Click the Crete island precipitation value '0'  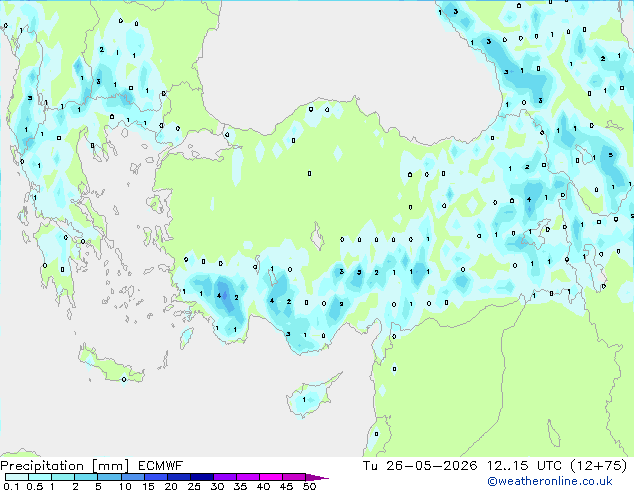point(124,379)
